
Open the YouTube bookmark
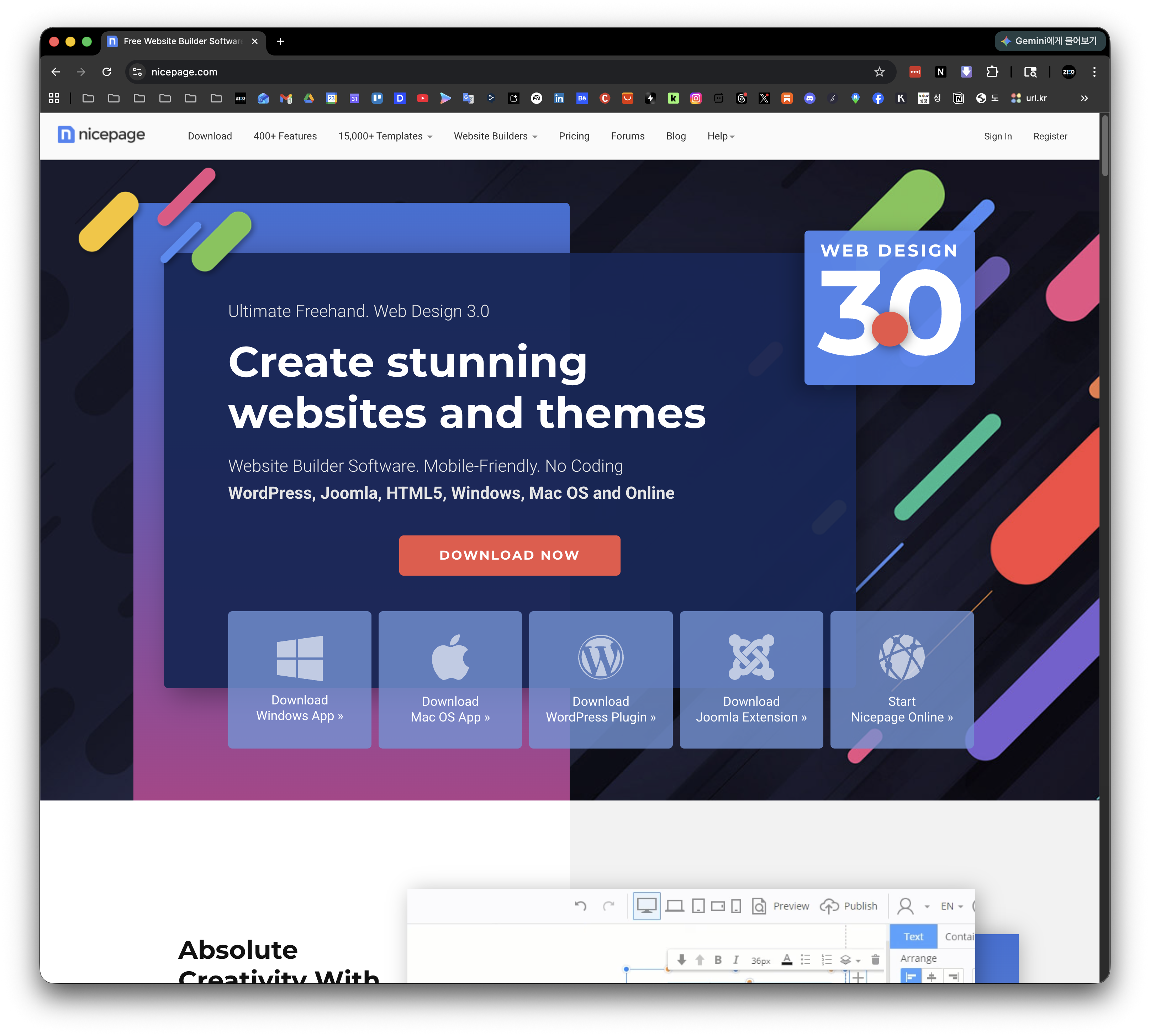[422, 99]
